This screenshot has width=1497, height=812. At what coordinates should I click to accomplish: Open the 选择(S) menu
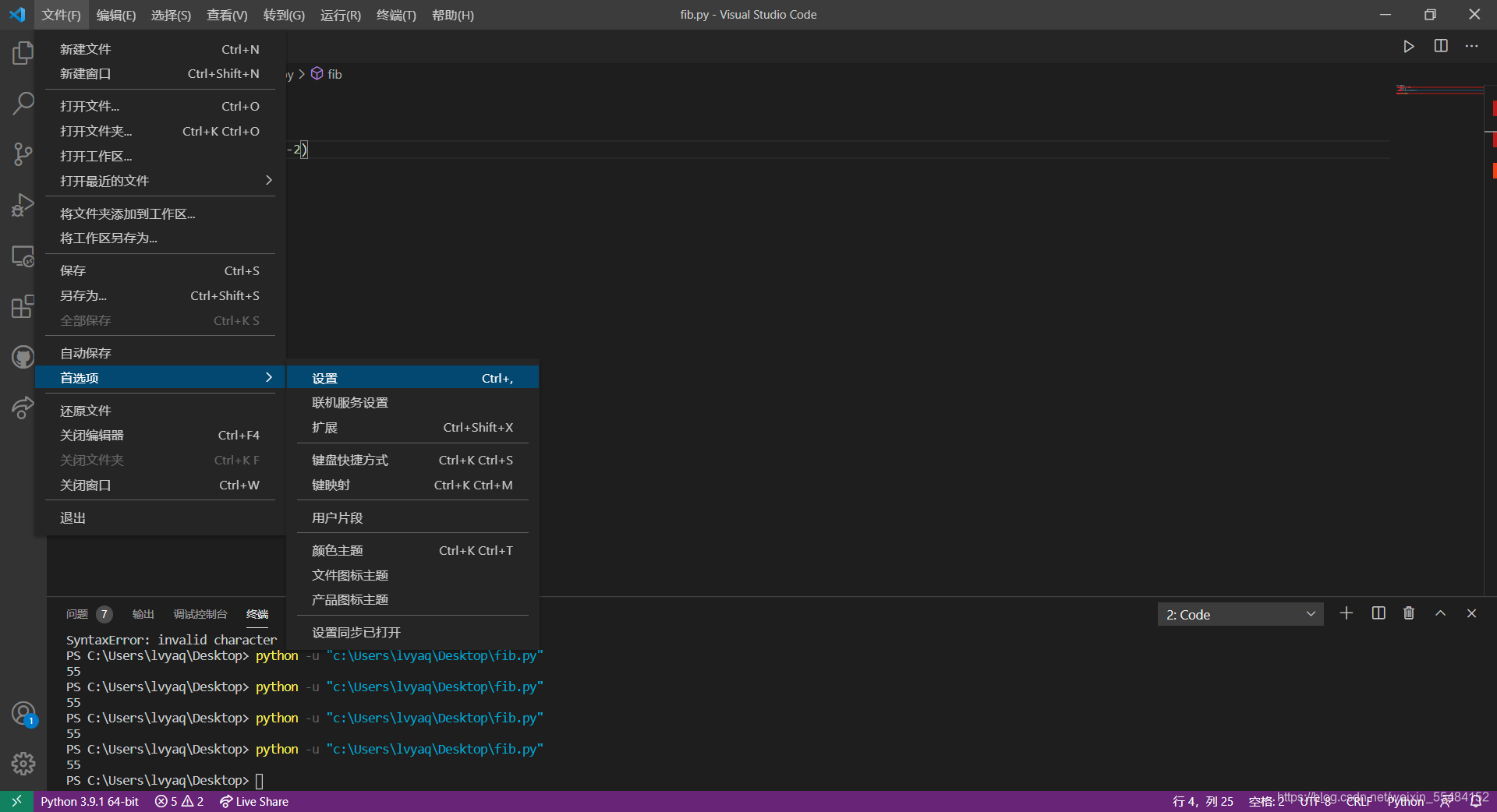[171, 15]
